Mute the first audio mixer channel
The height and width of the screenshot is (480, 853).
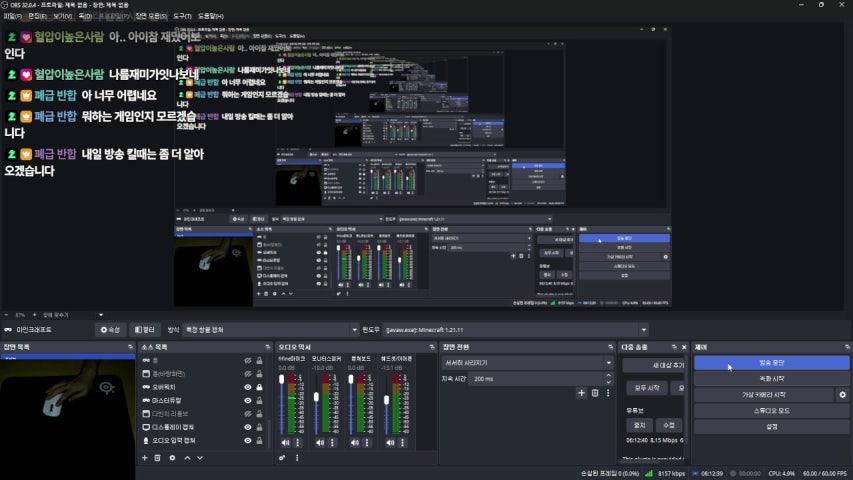[x=285, y=441]
